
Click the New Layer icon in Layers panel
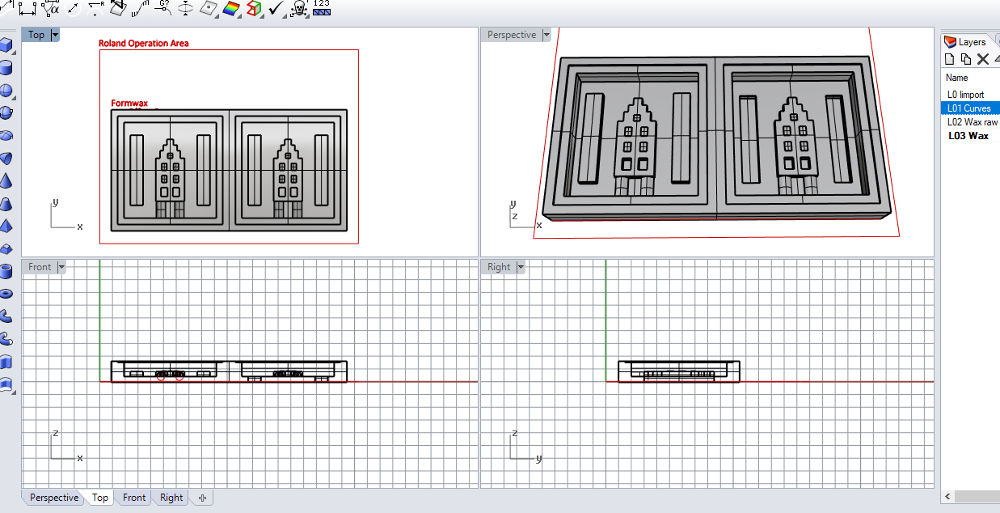click(x=950, y=59)
